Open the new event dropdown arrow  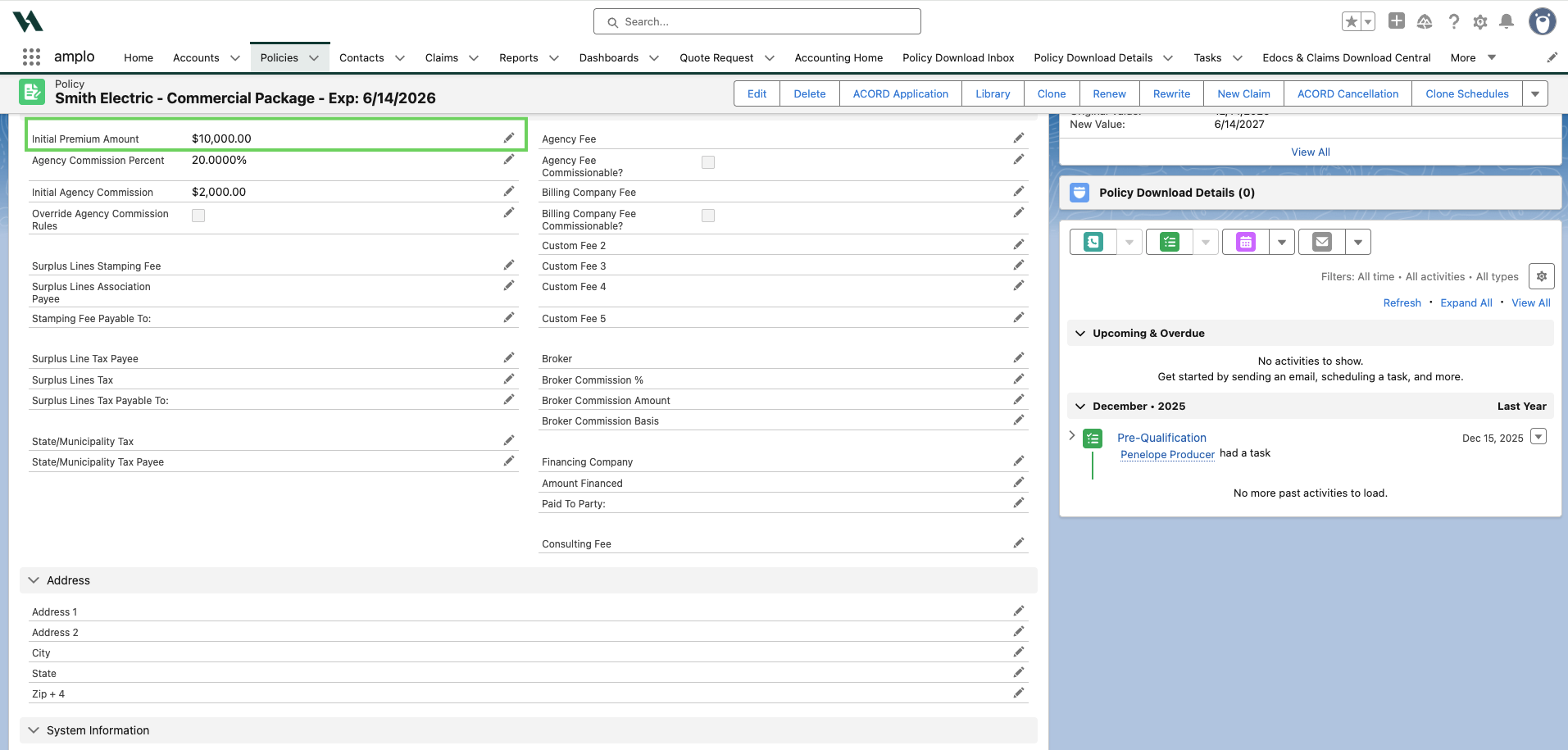coord(1282,242)
